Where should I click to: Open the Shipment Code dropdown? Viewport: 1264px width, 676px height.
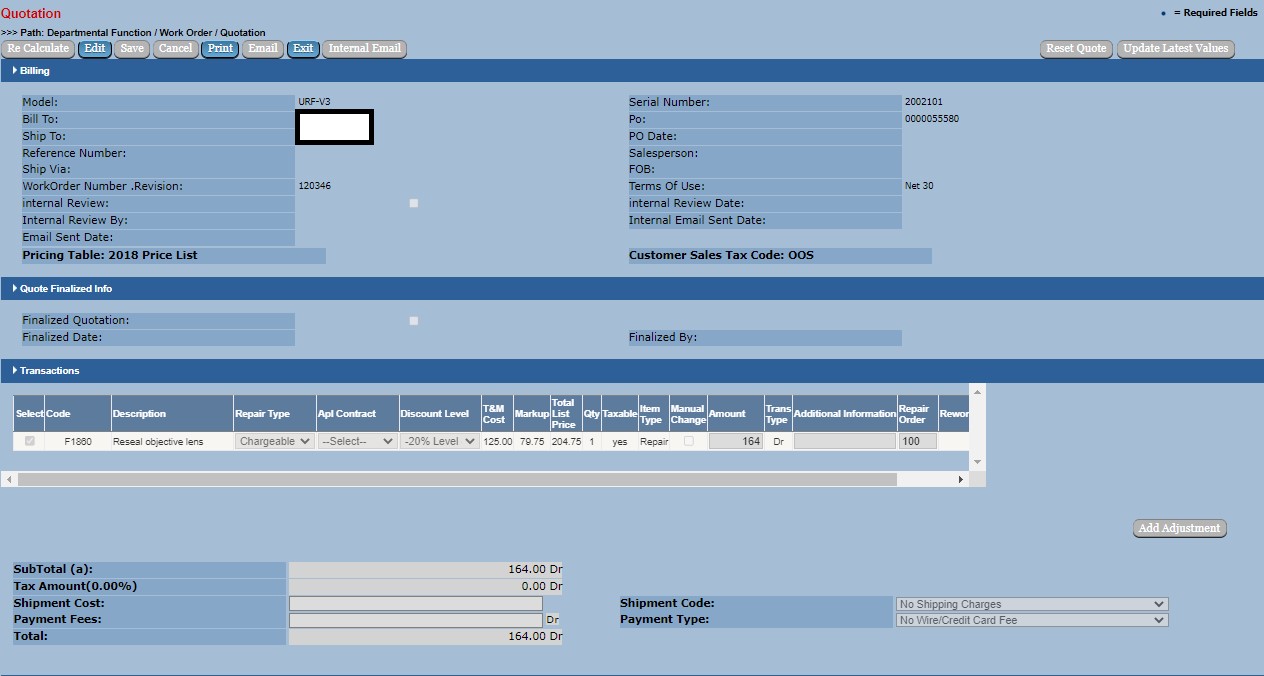coord(1031,604)
